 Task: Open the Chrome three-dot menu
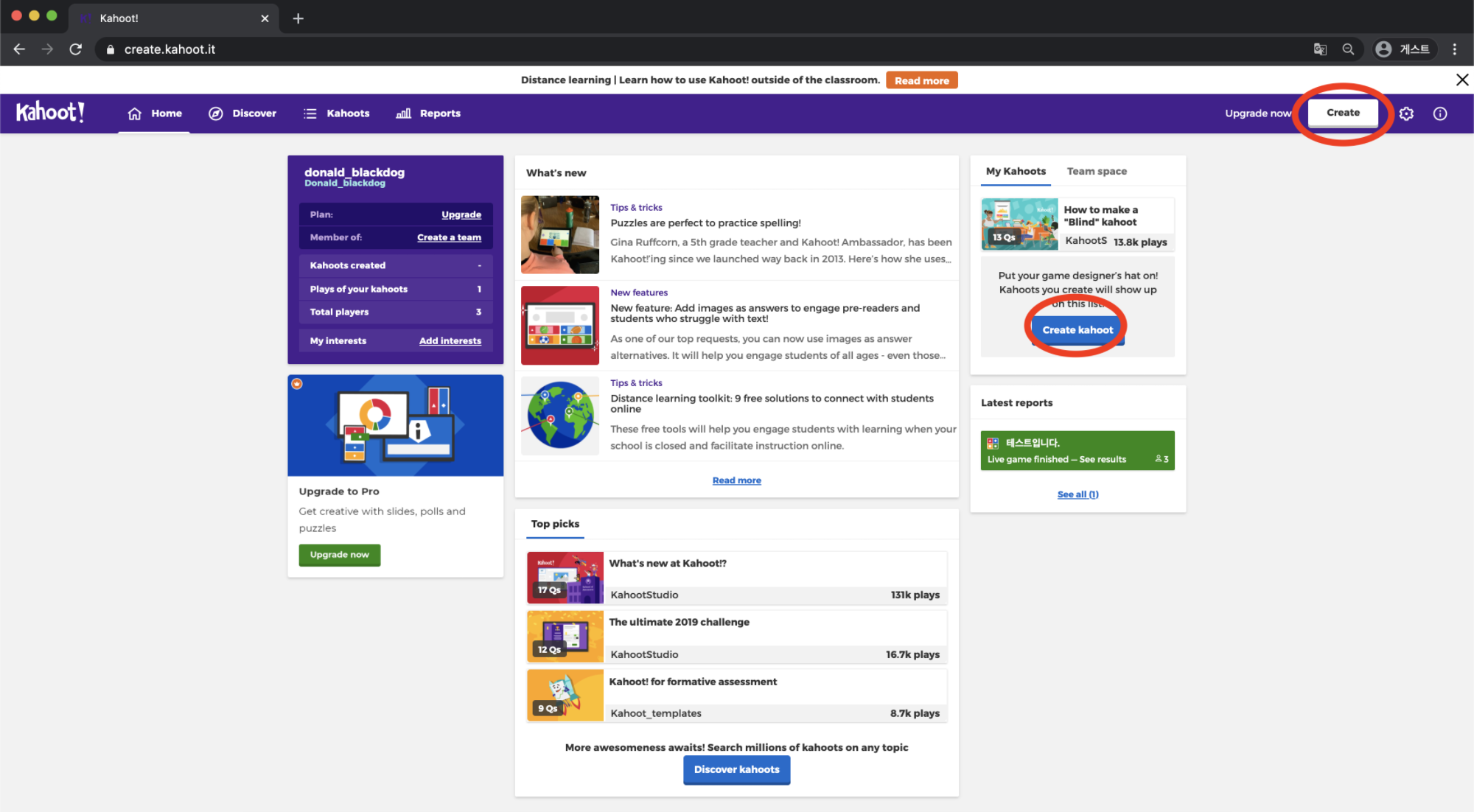(x=1454, y=49)
